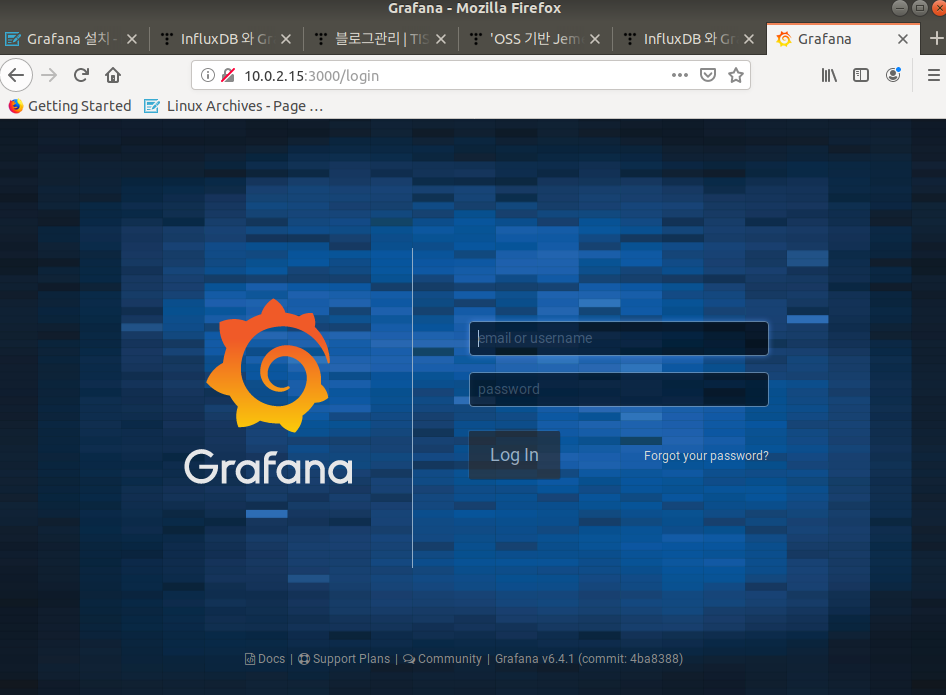Image resolution: width=946 pixels, height=695 pixels.
Task: Bookmark this page with the star
Action: [735, 75]
